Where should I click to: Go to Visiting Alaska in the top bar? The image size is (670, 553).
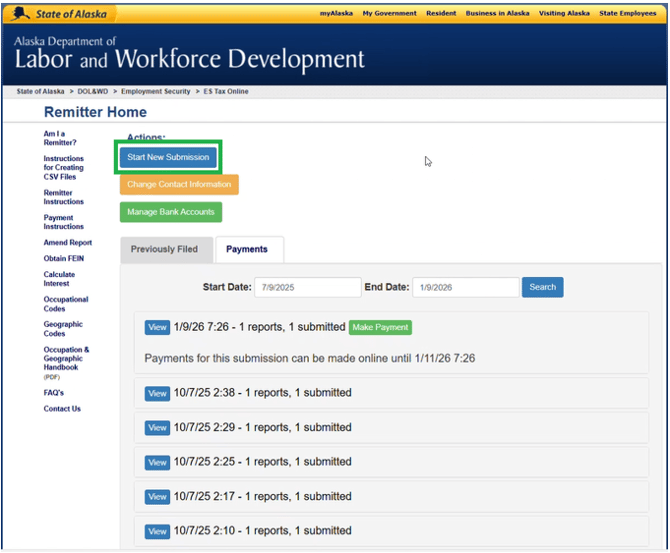(564, 13)
